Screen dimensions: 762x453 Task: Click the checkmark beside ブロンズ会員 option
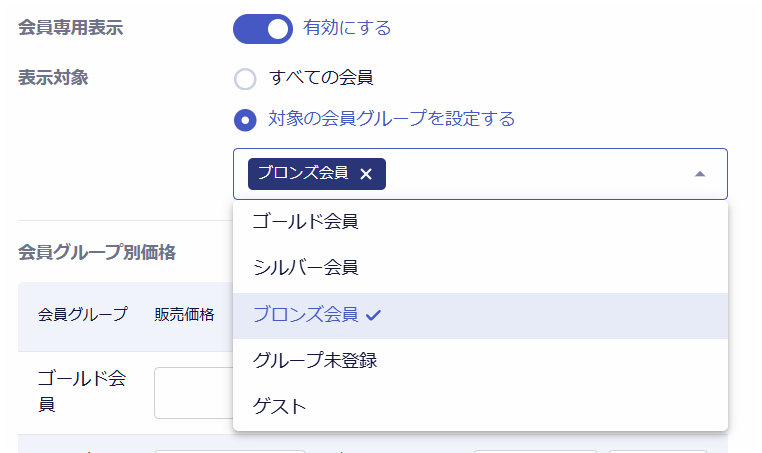coord(374,315)
